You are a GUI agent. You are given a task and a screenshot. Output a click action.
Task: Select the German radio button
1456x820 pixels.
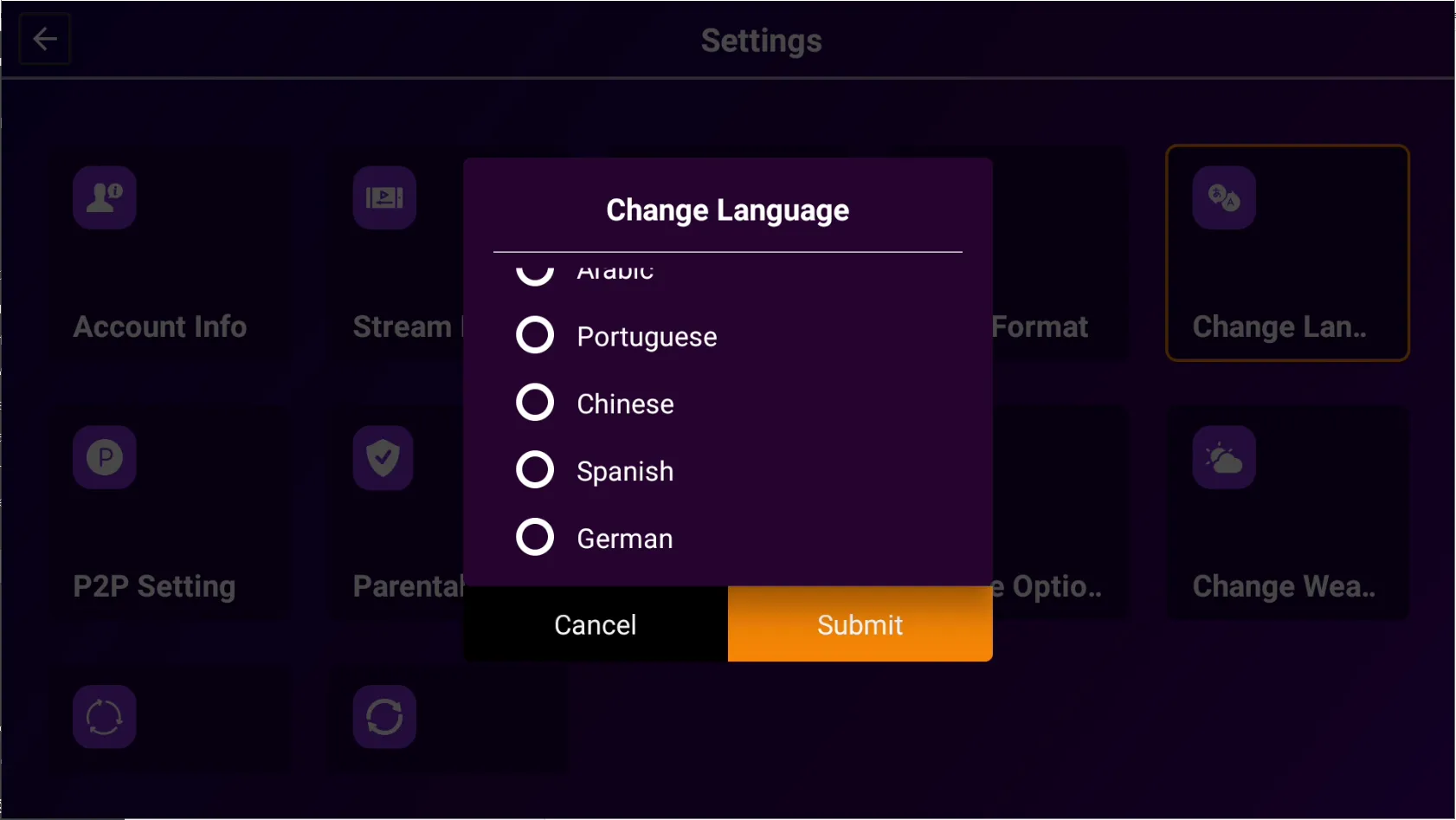[535, 538]
